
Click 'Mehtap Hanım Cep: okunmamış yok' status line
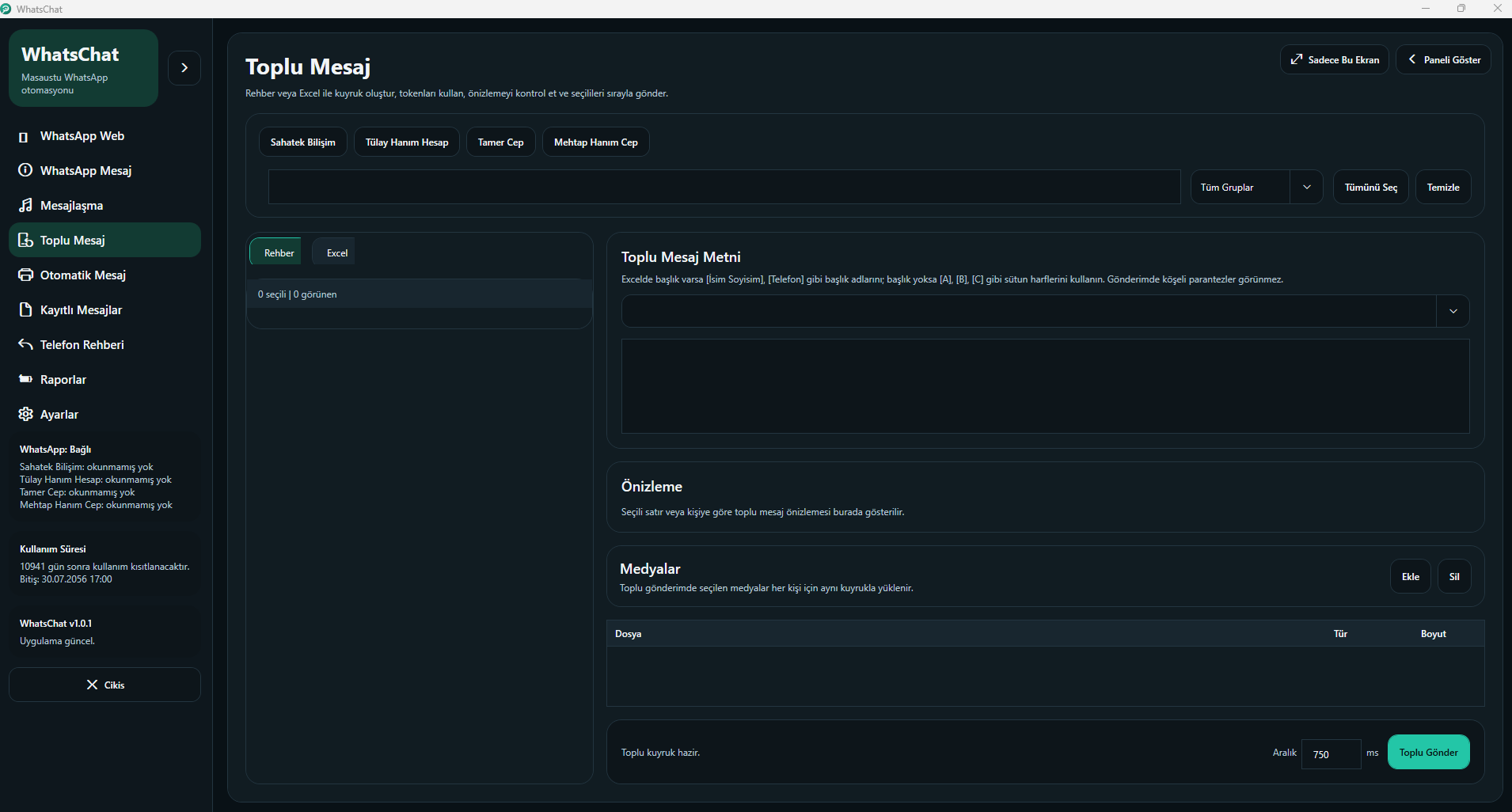96,505
